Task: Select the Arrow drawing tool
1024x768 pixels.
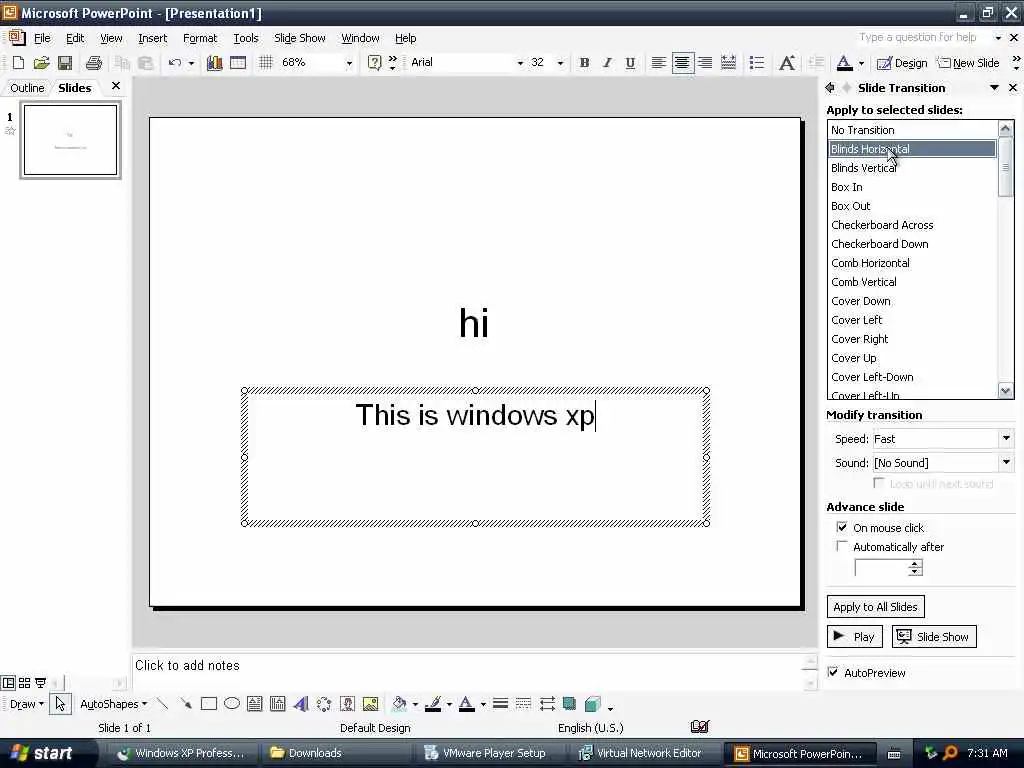Action: coord(185,703)
